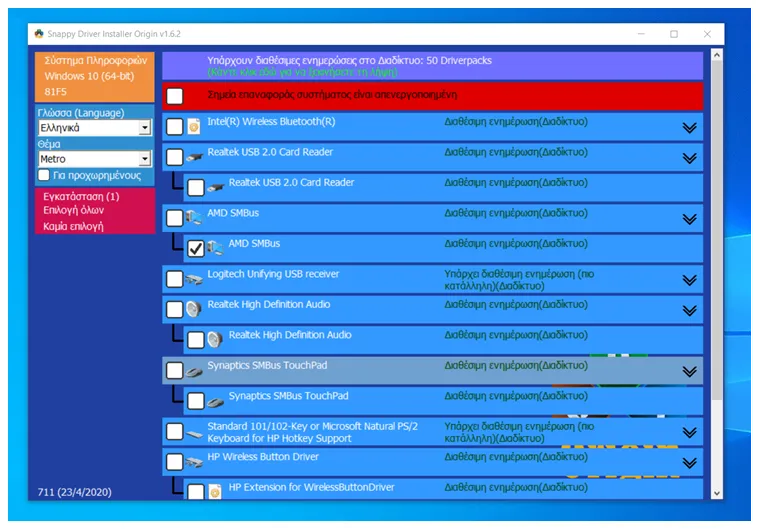760x529 pixels.
Task: Expand the Realtek High Definition Audio chevron
Action: click(x=689, y=310)
